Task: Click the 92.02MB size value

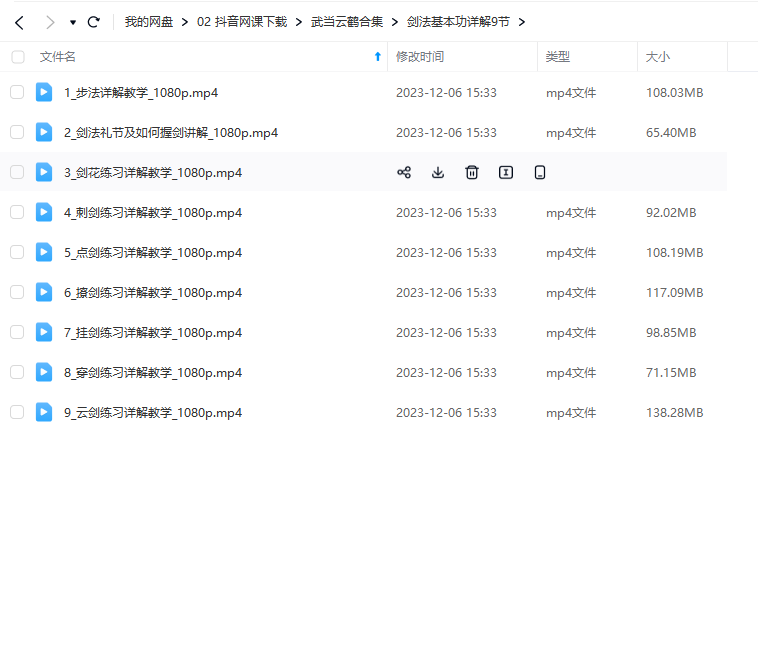Action: tap(671, 213)
